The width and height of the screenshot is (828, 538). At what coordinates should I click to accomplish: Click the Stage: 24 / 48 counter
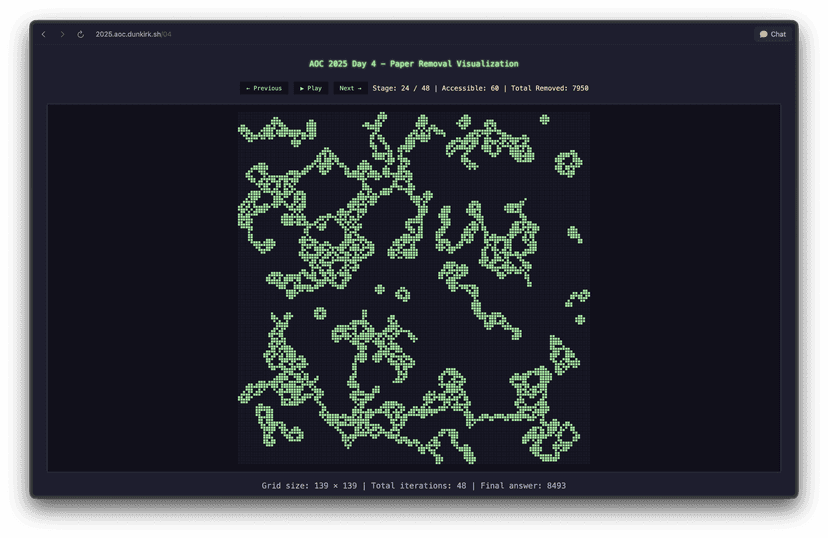point(401,88)
